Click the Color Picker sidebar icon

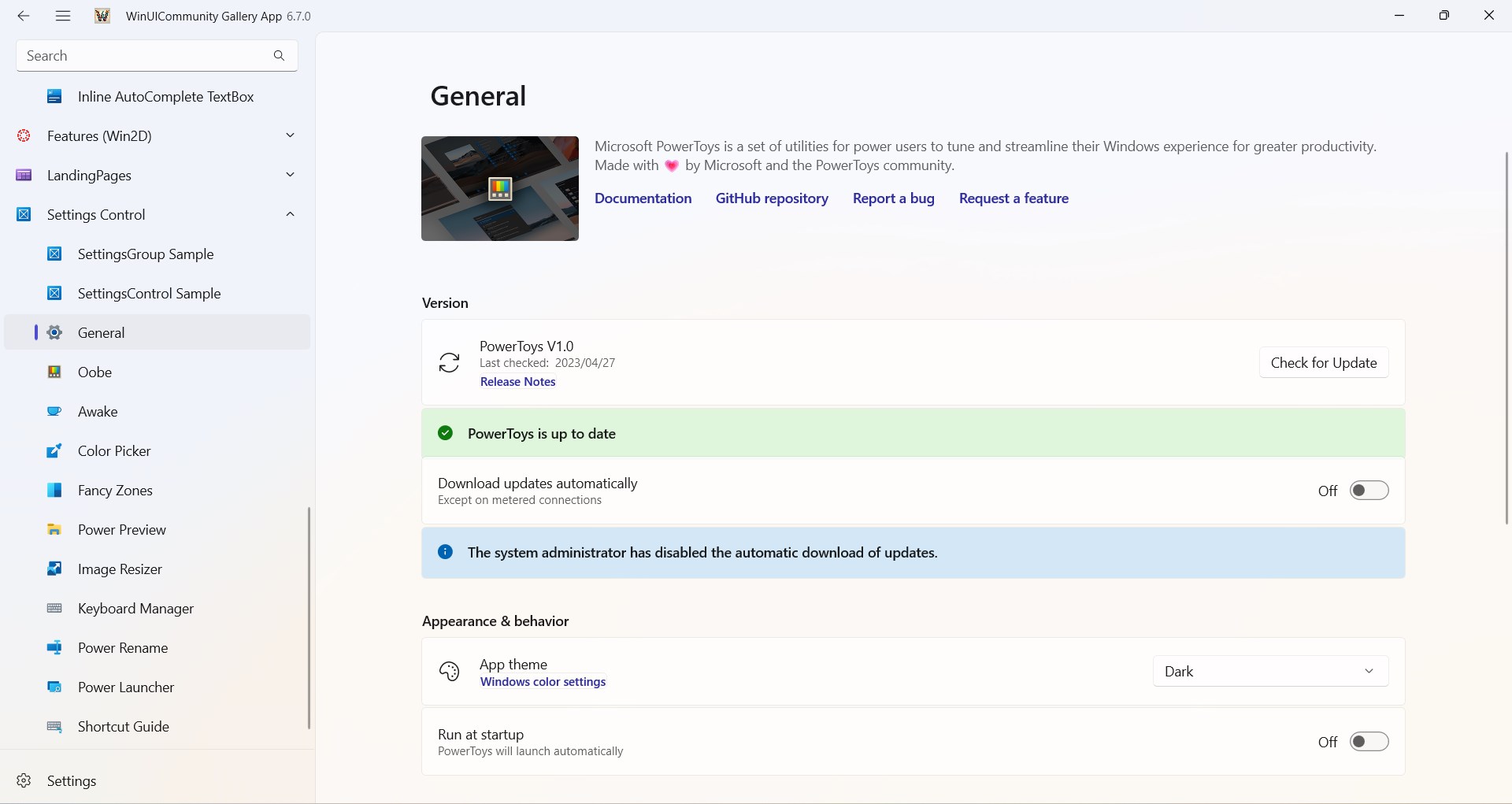54,451
